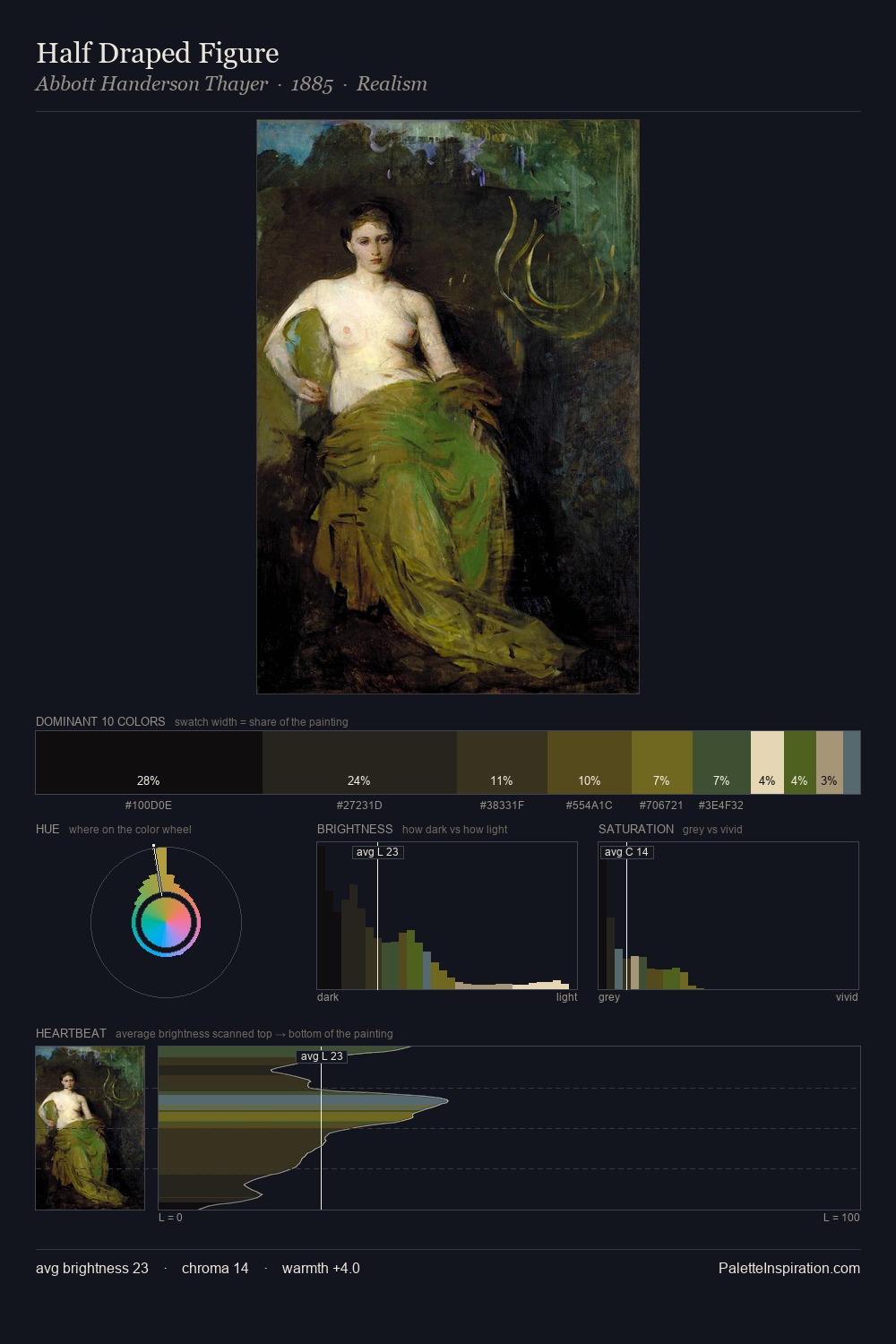Viewport: 896px width, 1344px height.
Task: Choose the #3E4F32 7% green swatch
Action: (721, 762)
